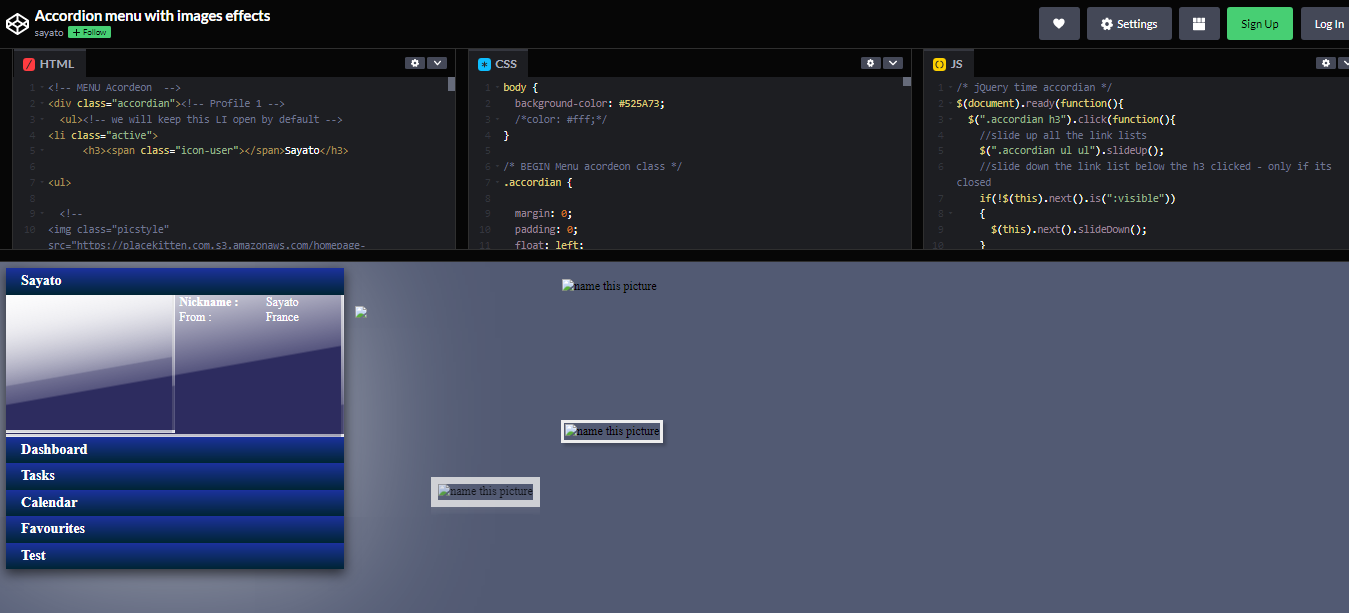Viewport: 1349px width, 613px height.
Task: Open the HTML editor settings gear
Action: pyautogui.click(x=415, y=62)
